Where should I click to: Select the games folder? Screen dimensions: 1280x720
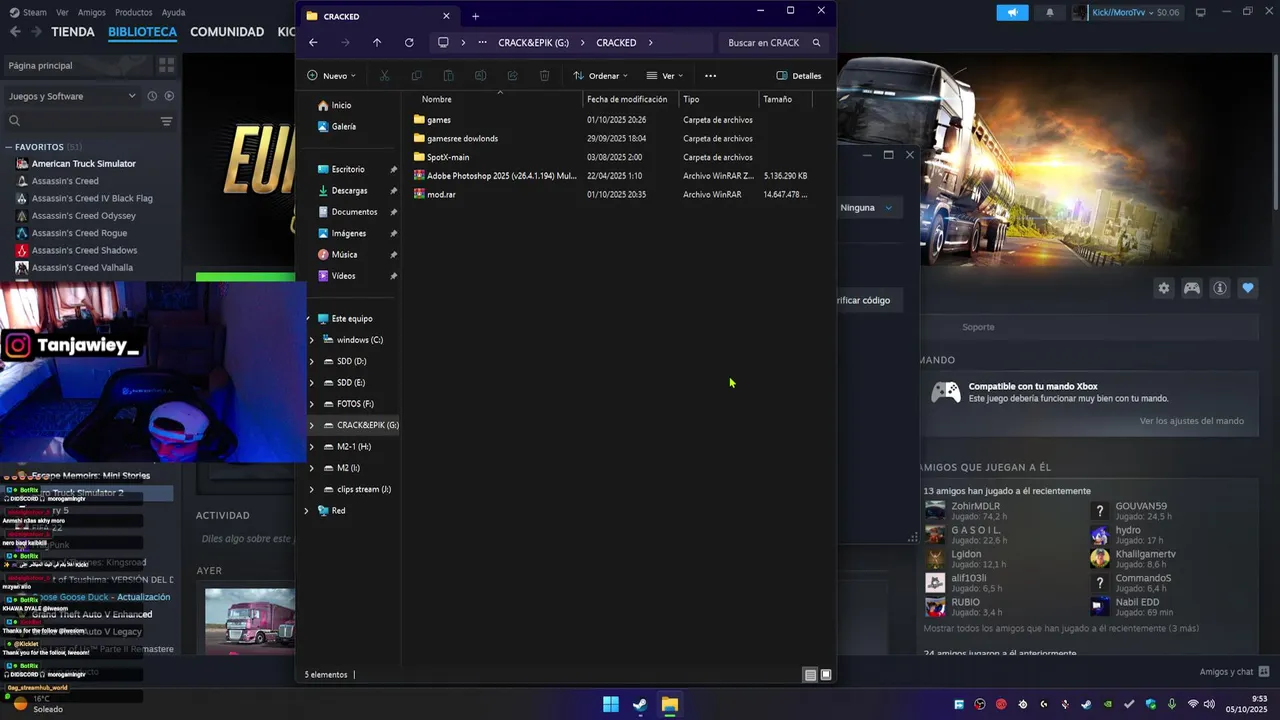[x=432, y=120]
